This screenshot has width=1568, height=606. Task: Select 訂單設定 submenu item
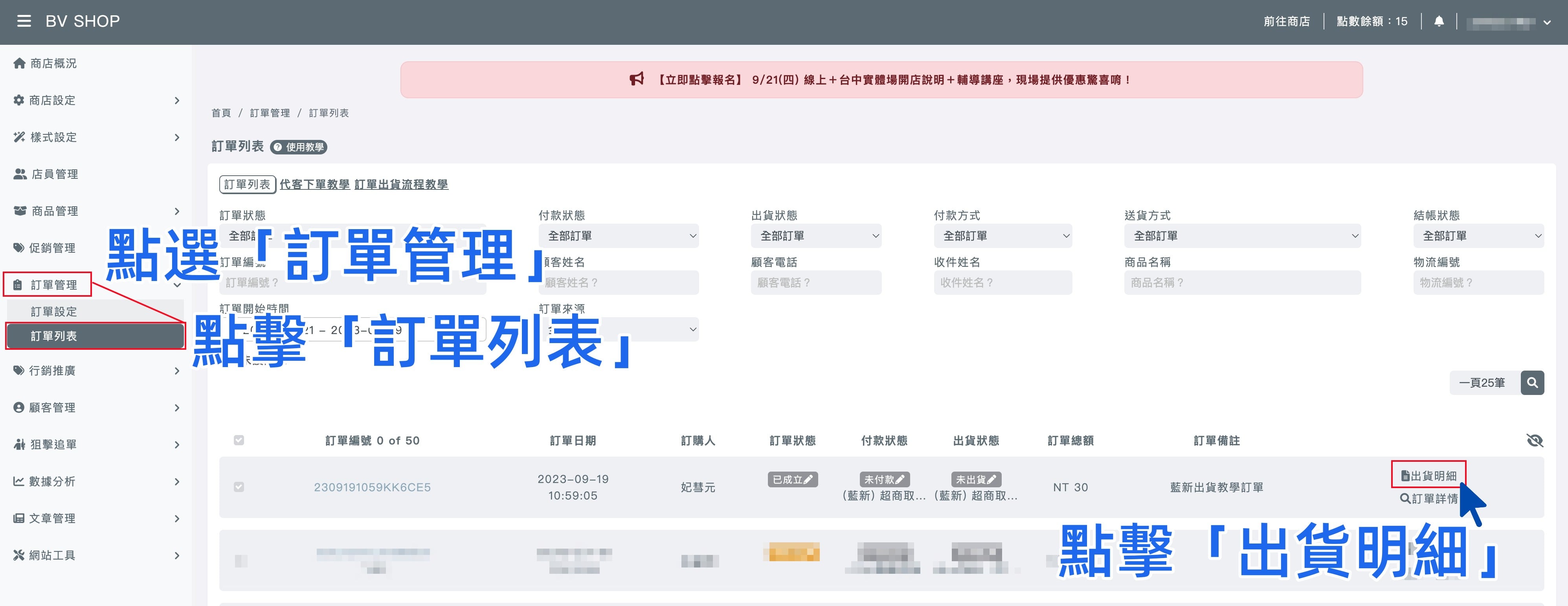[x=95, y=312]
